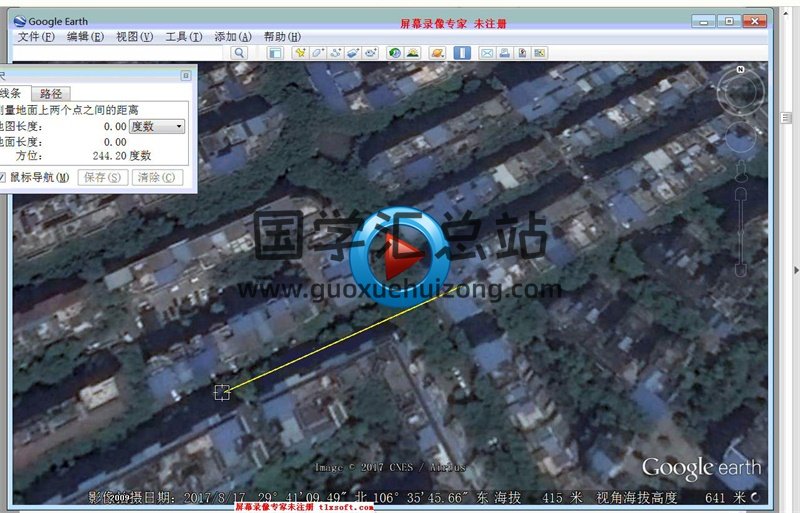
Task: Select the add polygon tool
Action: (x=317, y=52)
